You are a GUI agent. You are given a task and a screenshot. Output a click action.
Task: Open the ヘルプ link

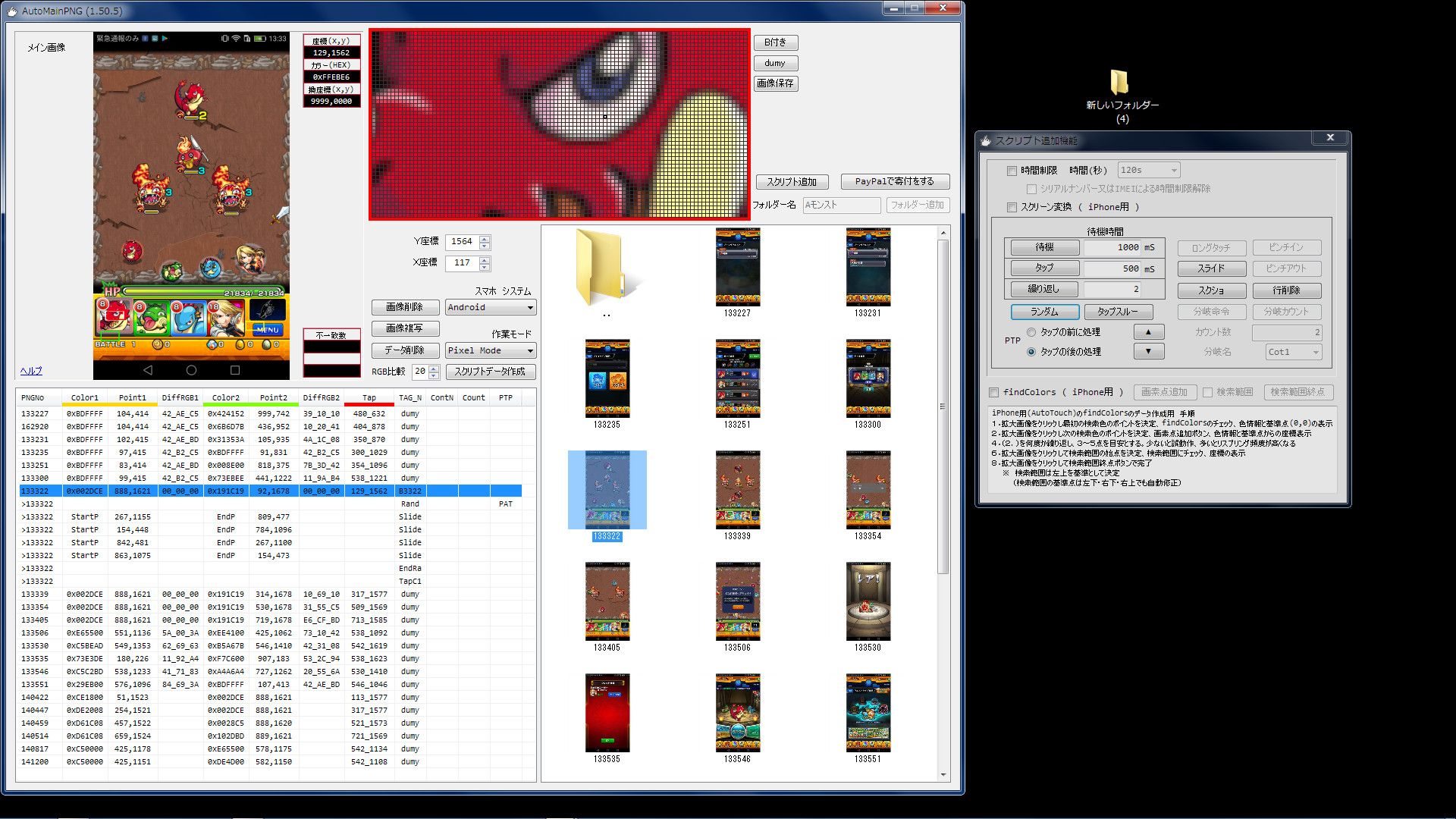[x=31, y=371]
